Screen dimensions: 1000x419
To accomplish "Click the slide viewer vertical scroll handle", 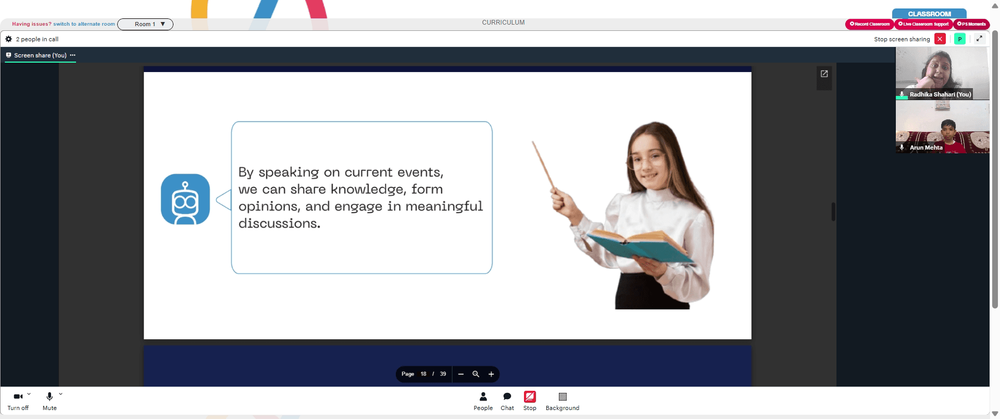I will click(833, 212).
